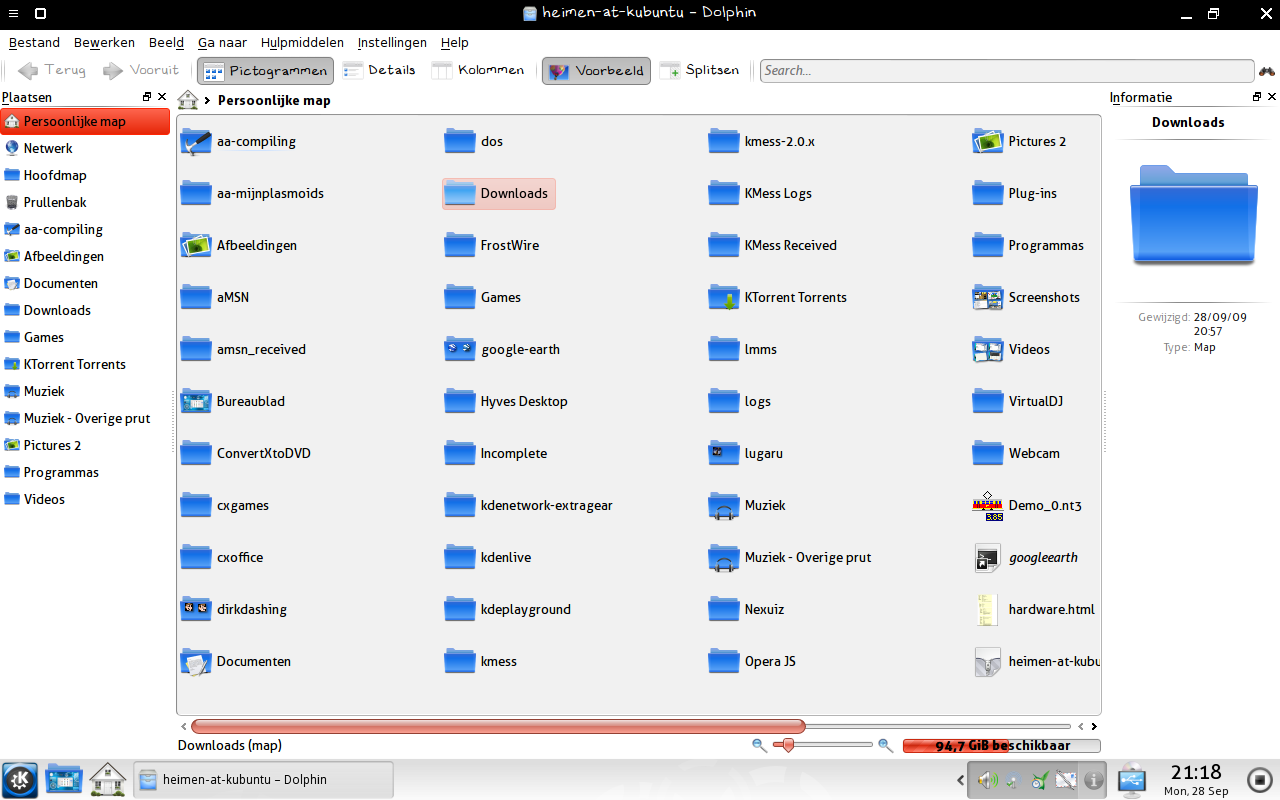Open the Help menu
The image size is (1280, 800).
coord(454,43)
